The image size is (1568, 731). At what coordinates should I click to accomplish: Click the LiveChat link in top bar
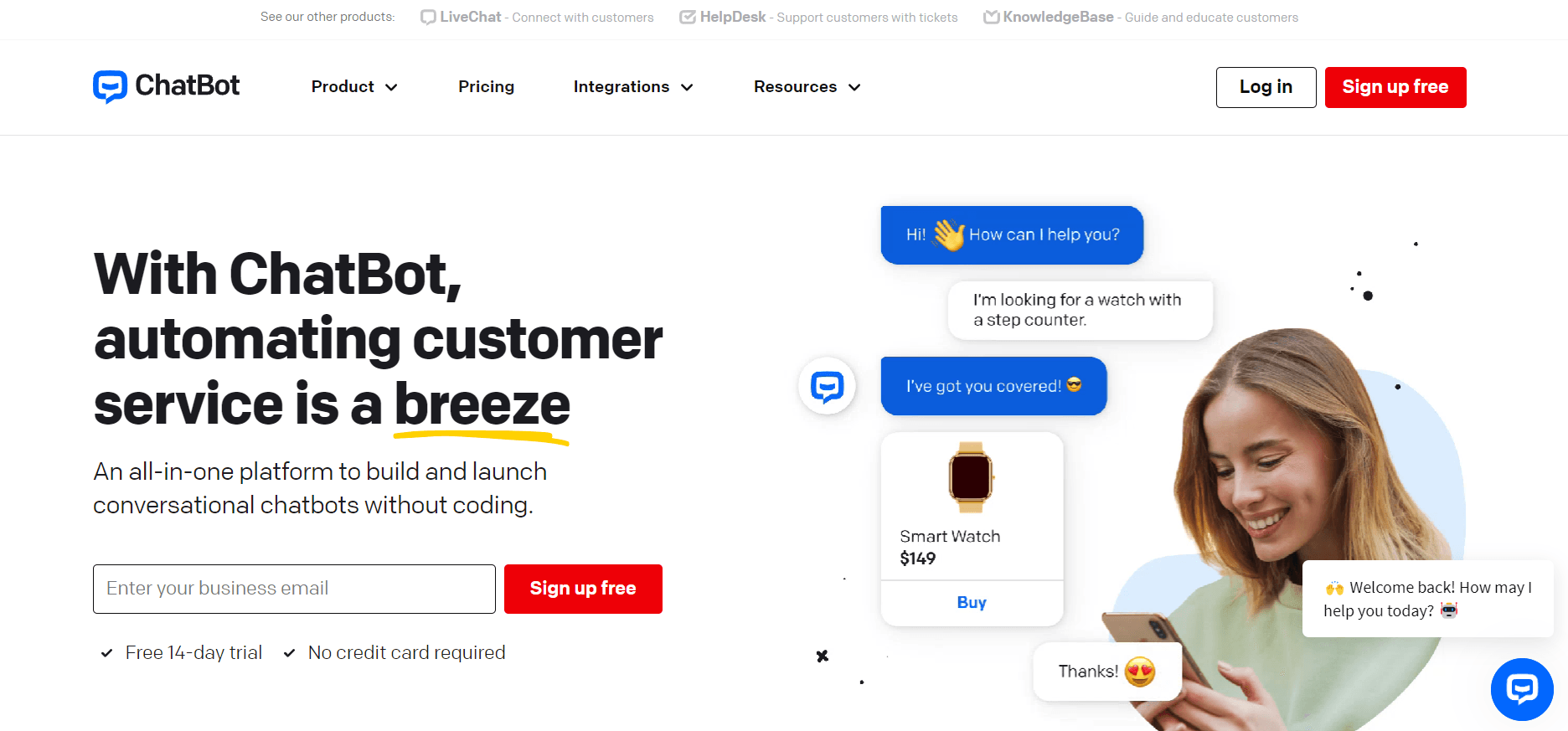(470, 17)
